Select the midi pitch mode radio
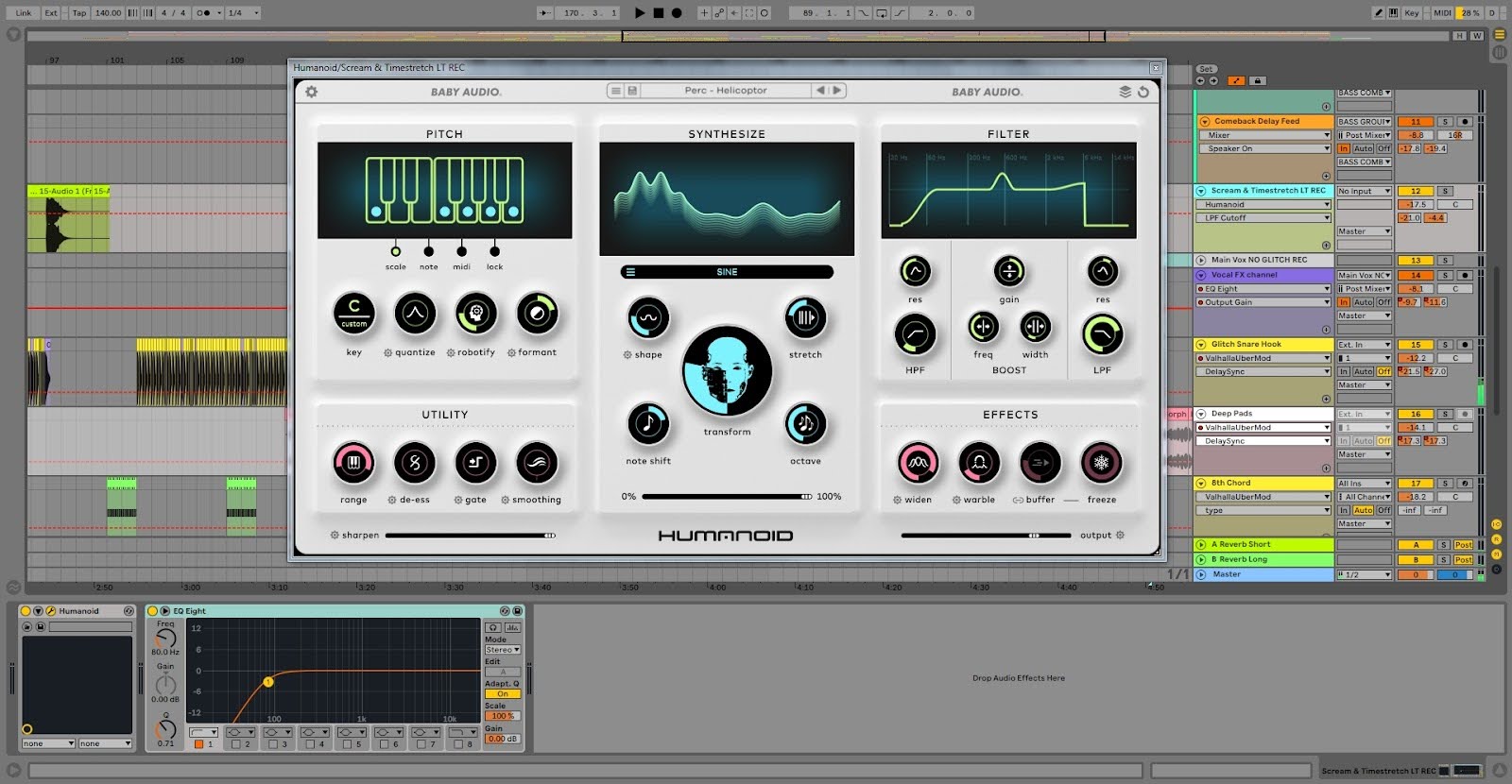The width and height of the screenshot is (1512, 784). click(x=461, y=251)
